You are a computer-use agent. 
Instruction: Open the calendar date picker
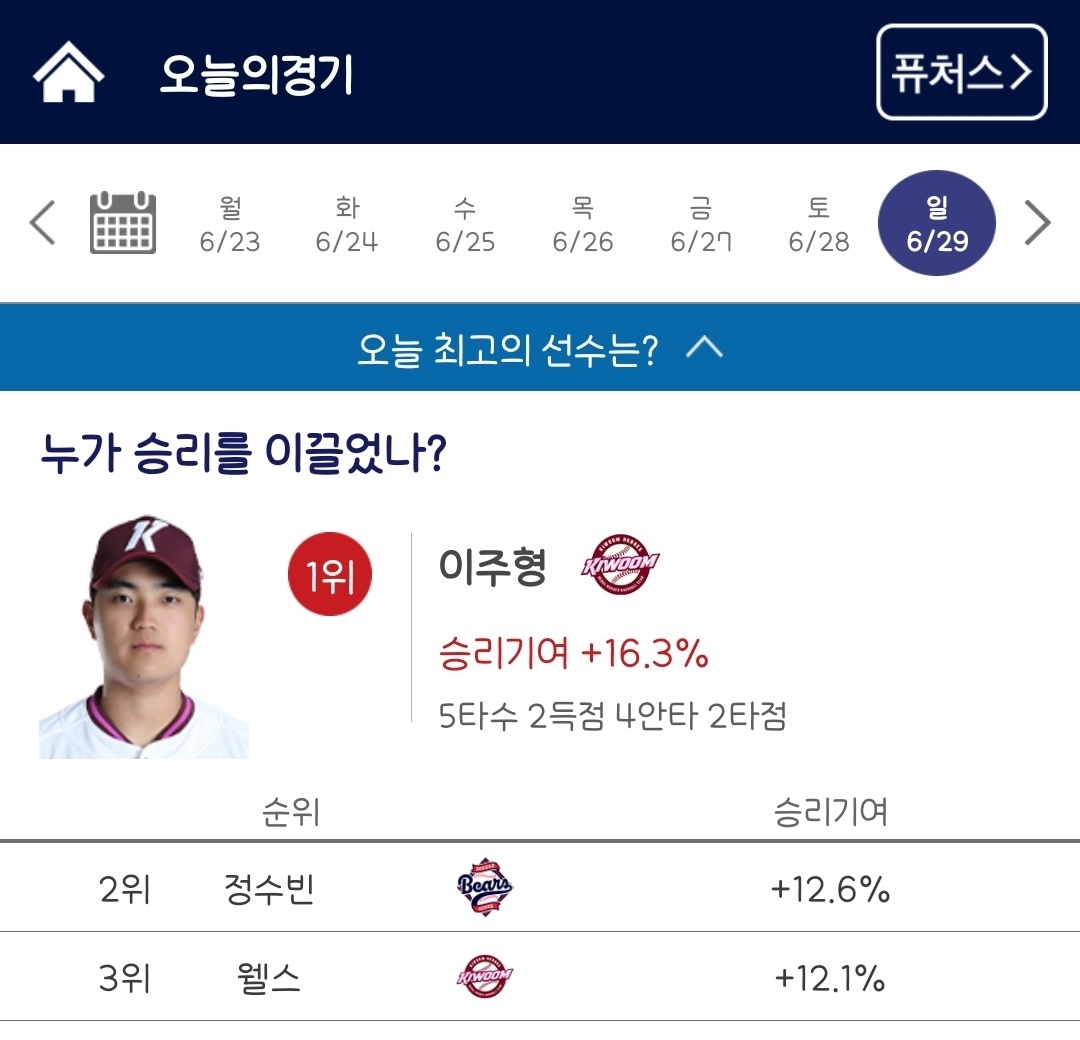(x=123, y=222)
